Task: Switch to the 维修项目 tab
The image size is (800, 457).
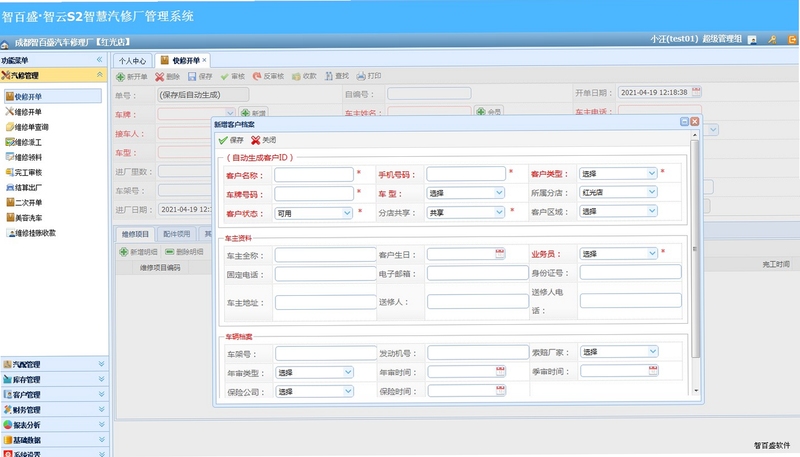Action: pos(135,234)
